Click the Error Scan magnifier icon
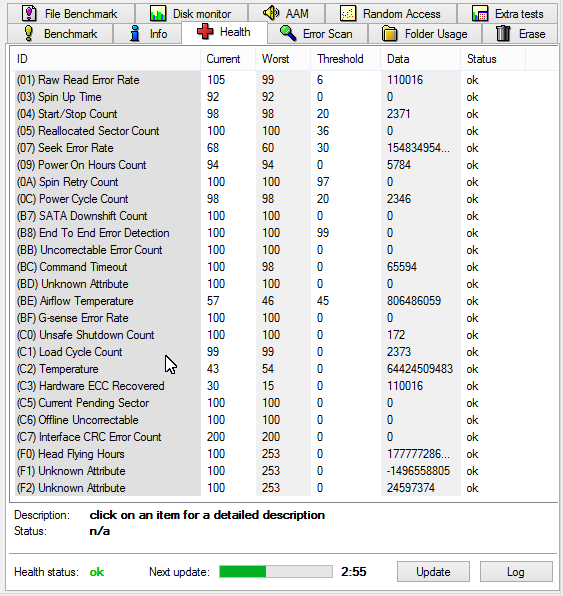Image resolution: width=563 pixels, height=596 pixels. click(x=288, y=33)
